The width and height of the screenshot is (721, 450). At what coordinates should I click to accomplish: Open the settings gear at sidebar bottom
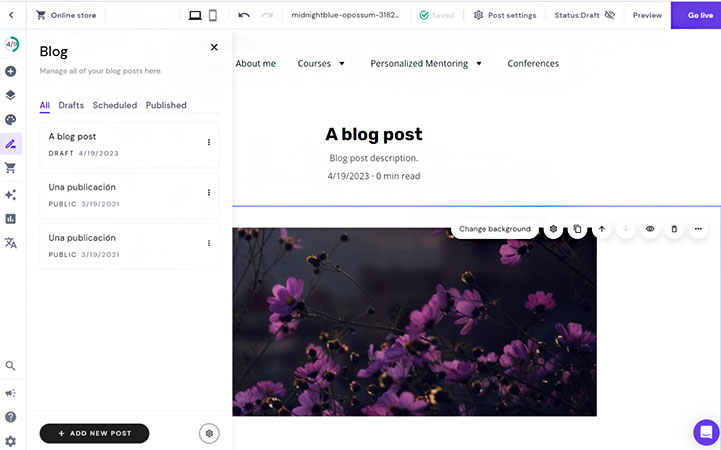point(11,442)
